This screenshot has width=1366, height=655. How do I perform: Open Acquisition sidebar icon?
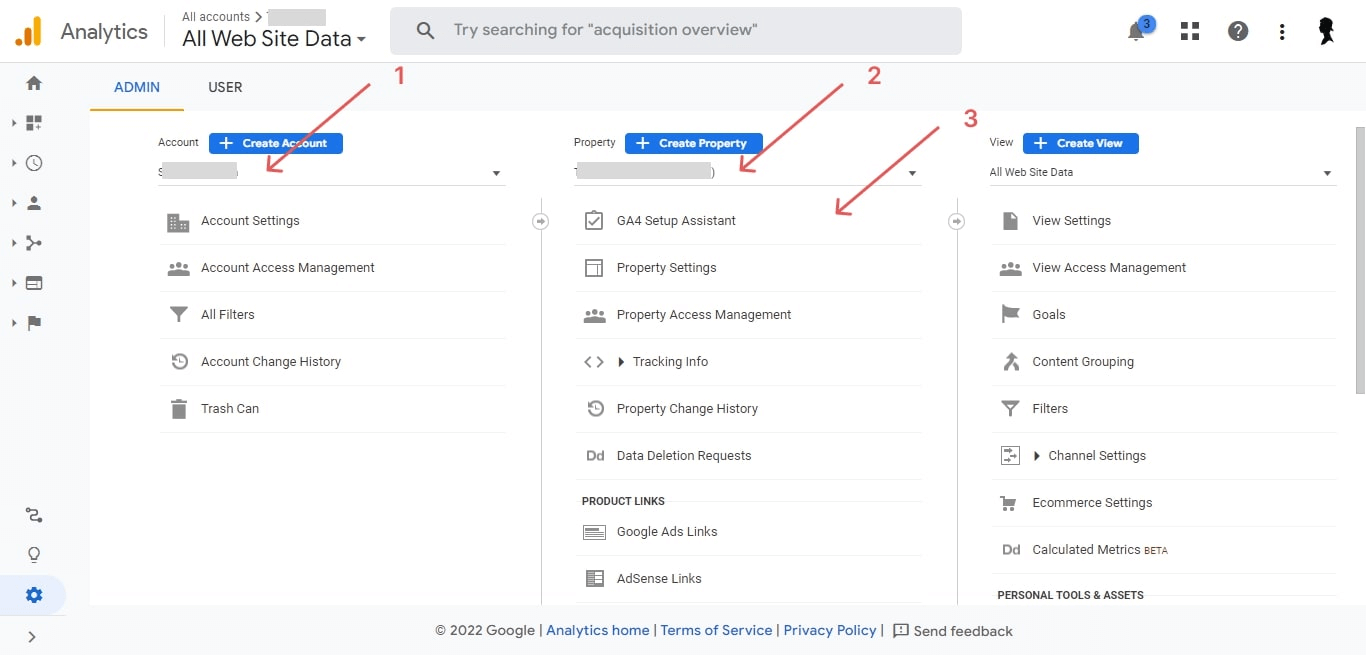[x=34, y=243]
